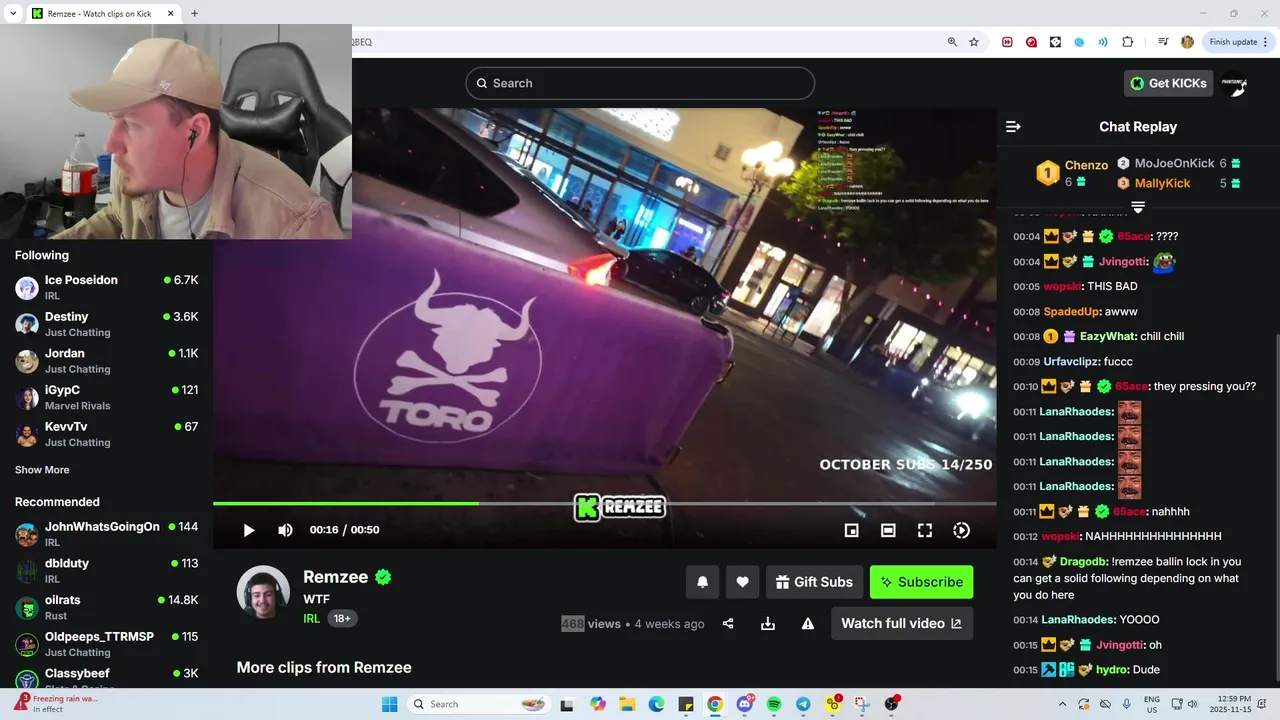Open Telegram from the taskbar

[803, 704]
